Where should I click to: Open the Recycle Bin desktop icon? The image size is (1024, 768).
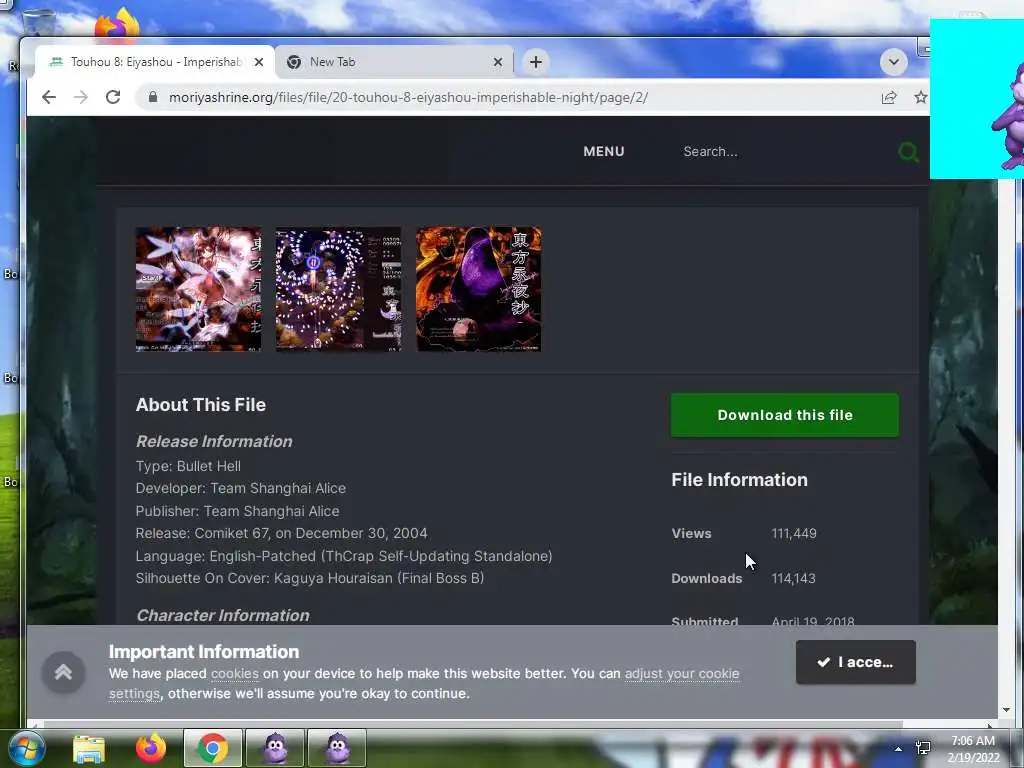pos(39,21)
